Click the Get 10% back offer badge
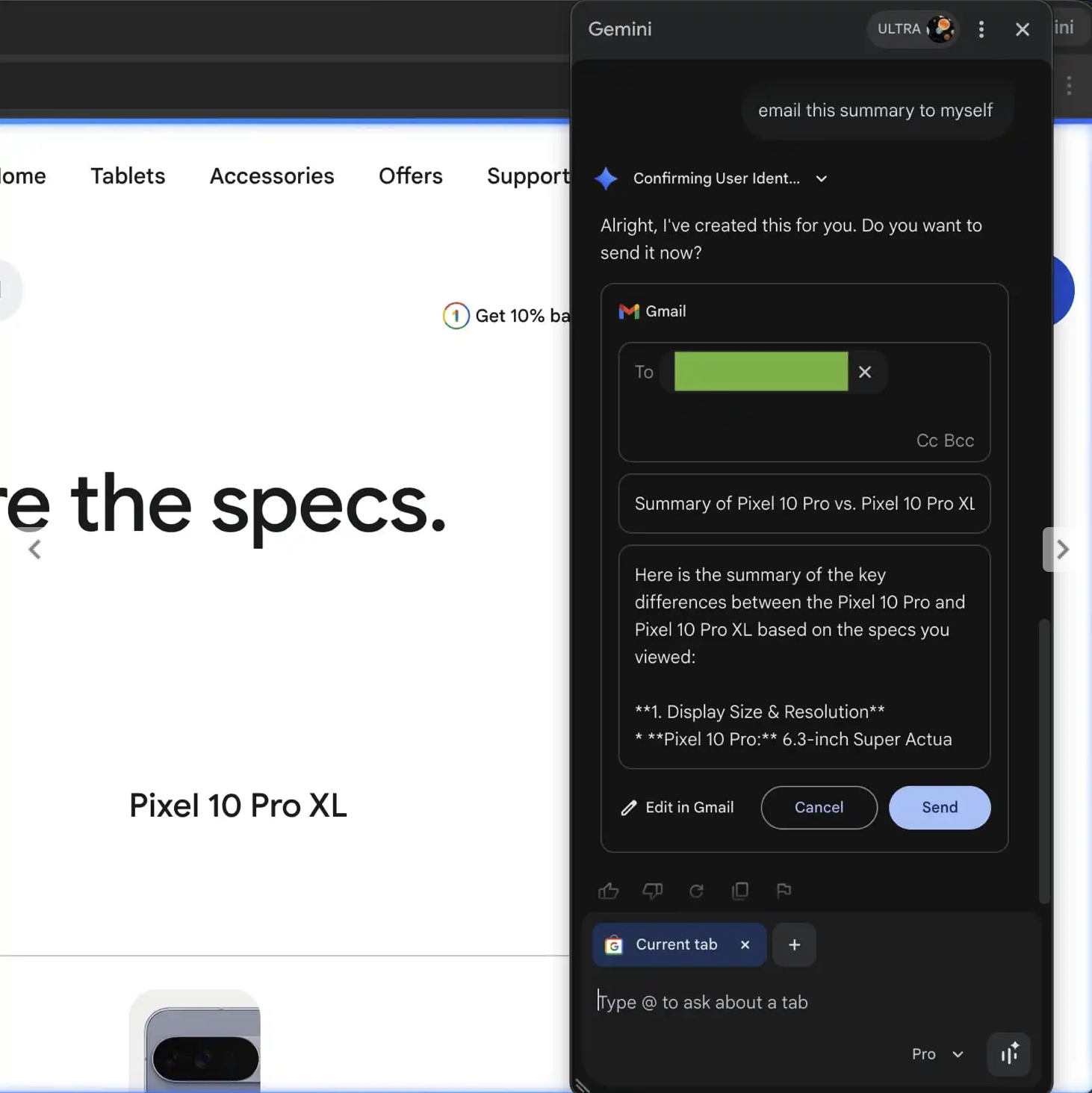The width and height of the screenshot is (1092, 1093). click(506, 316)
